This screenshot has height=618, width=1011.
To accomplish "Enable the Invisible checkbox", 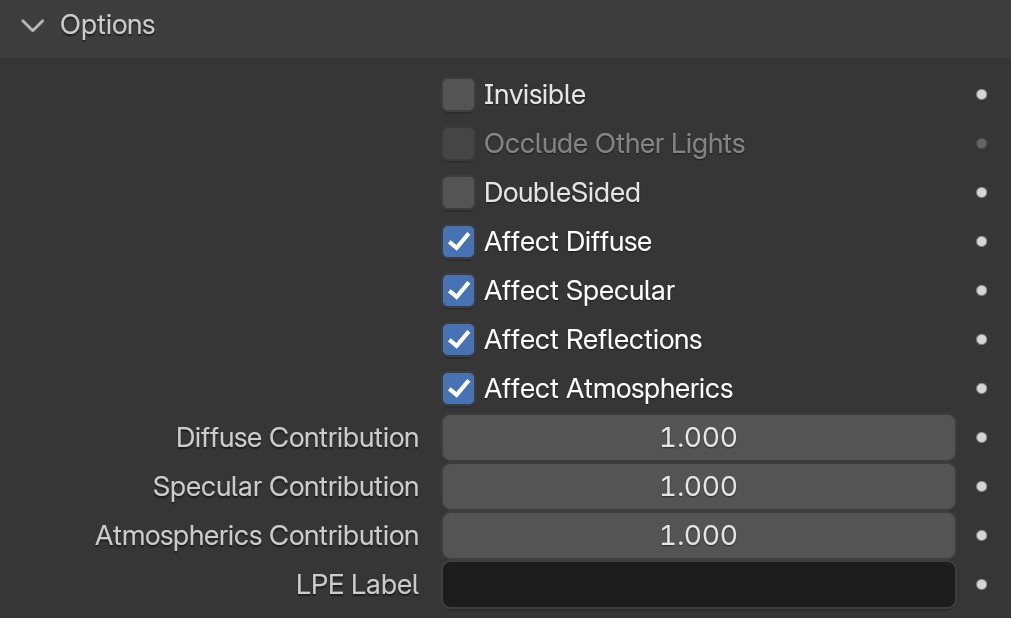I will tap(458, 95).
